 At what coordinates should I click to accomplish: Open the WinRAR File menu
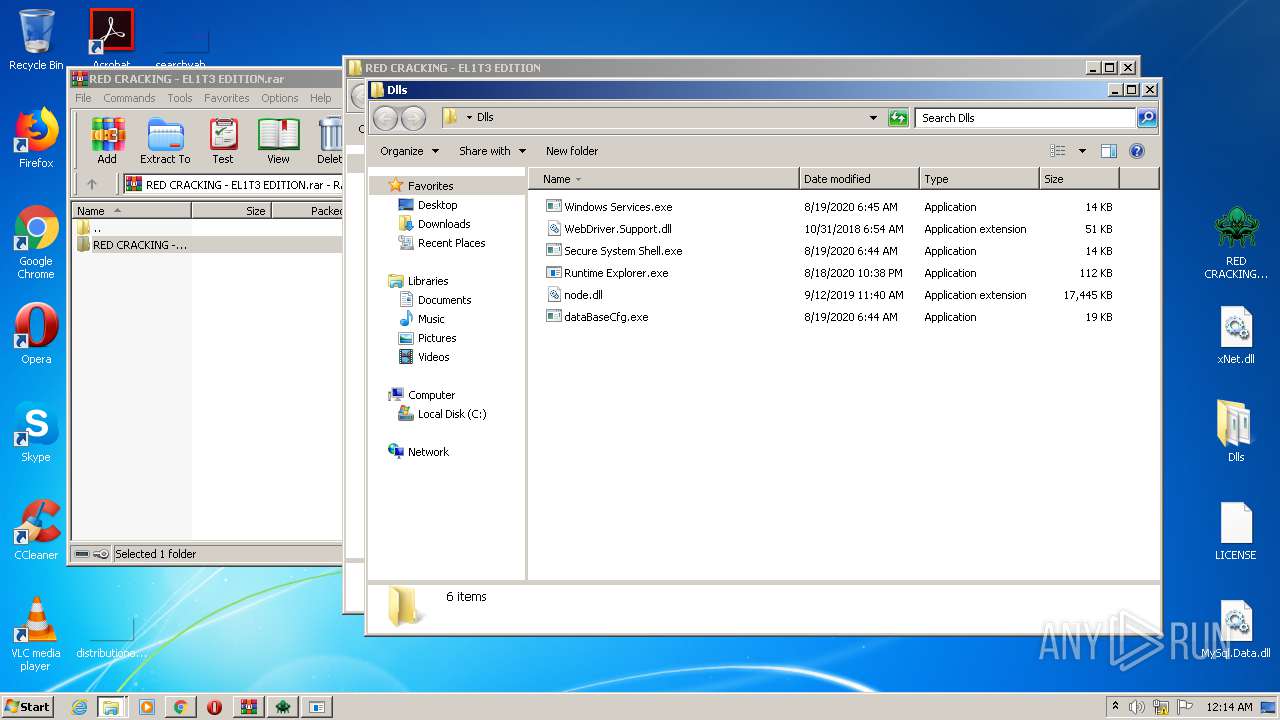[x=83, y=98]
